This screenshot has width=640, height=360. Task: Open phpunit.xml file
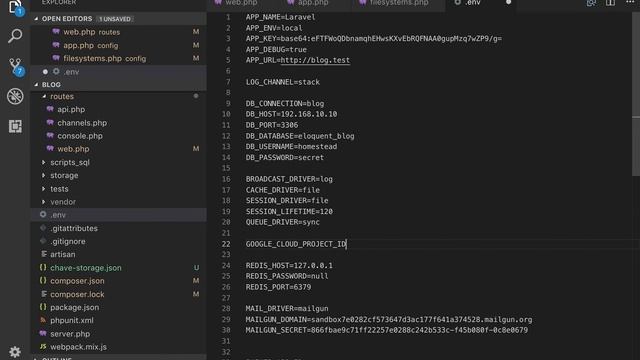coord(118,320)
